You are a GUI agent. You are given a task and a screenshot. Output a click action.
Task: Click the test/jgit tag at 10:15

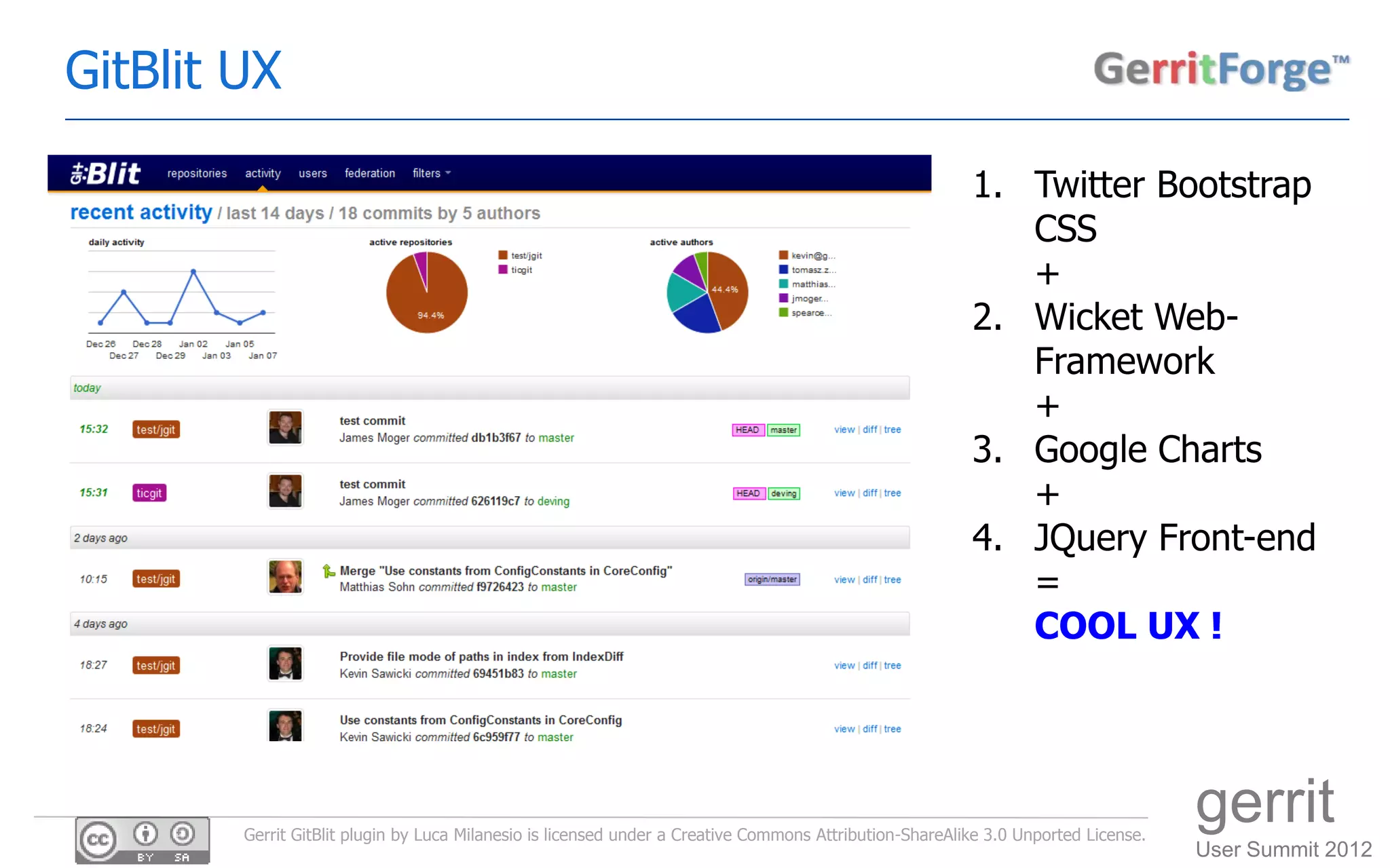point(156,579)
